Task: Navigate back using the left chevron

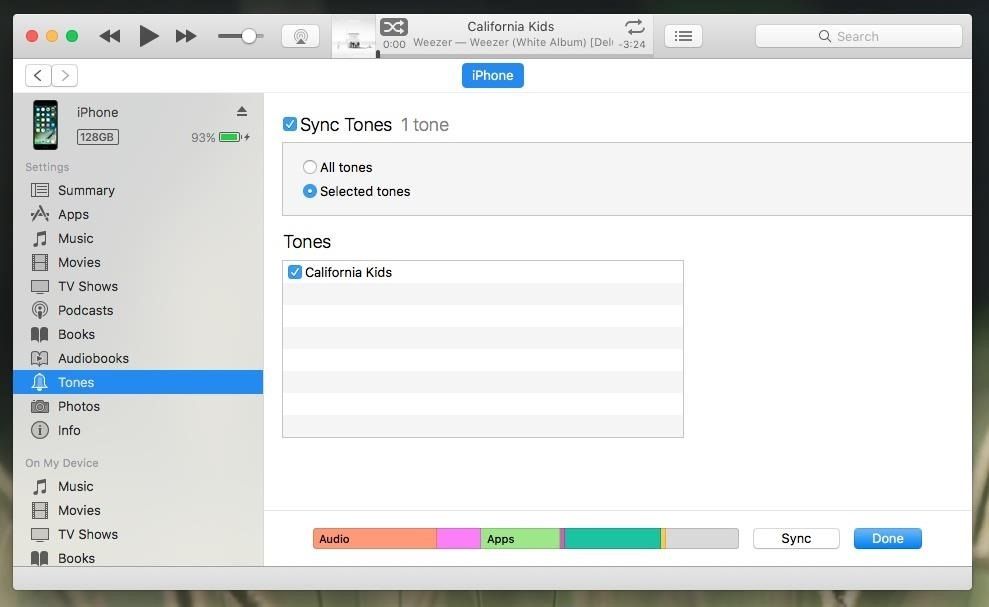Action: (38, 75)
